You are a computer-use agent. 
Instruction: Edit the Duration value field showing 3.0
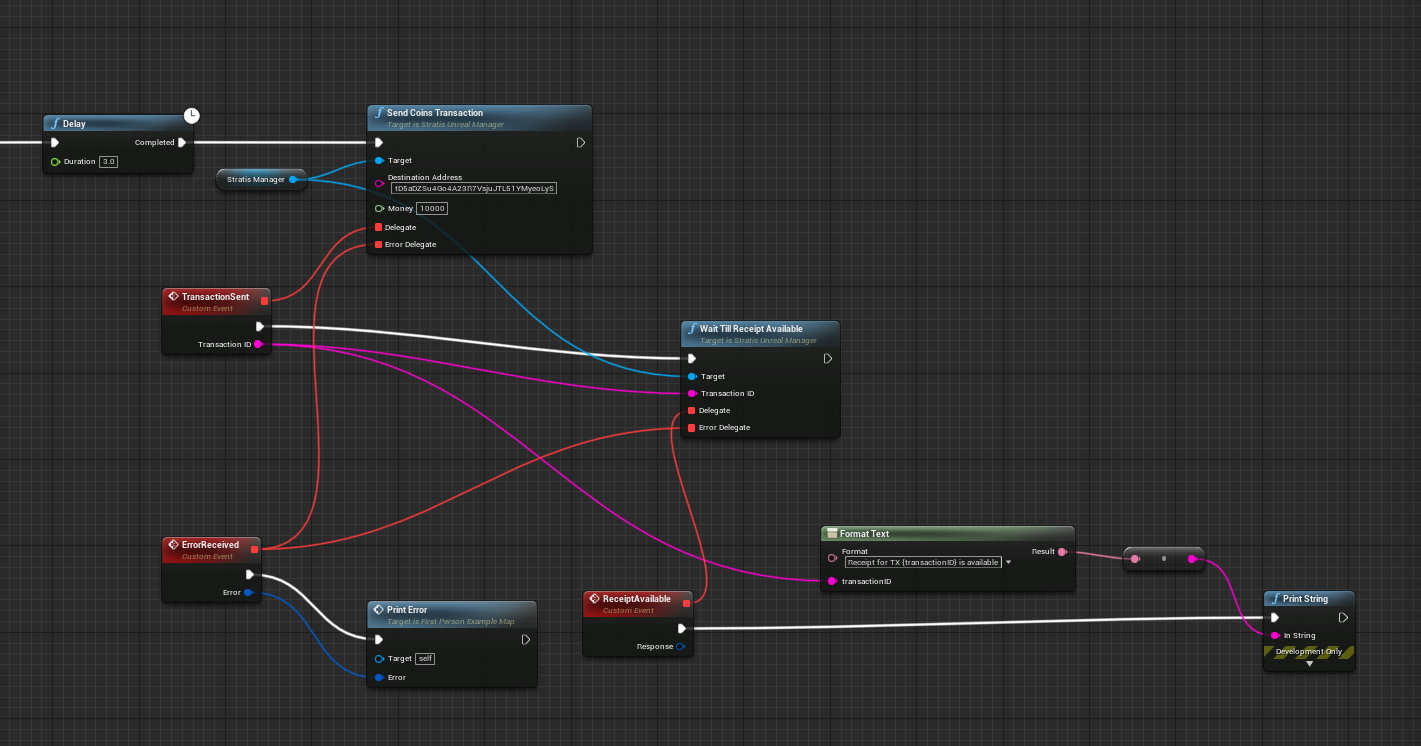108,161
